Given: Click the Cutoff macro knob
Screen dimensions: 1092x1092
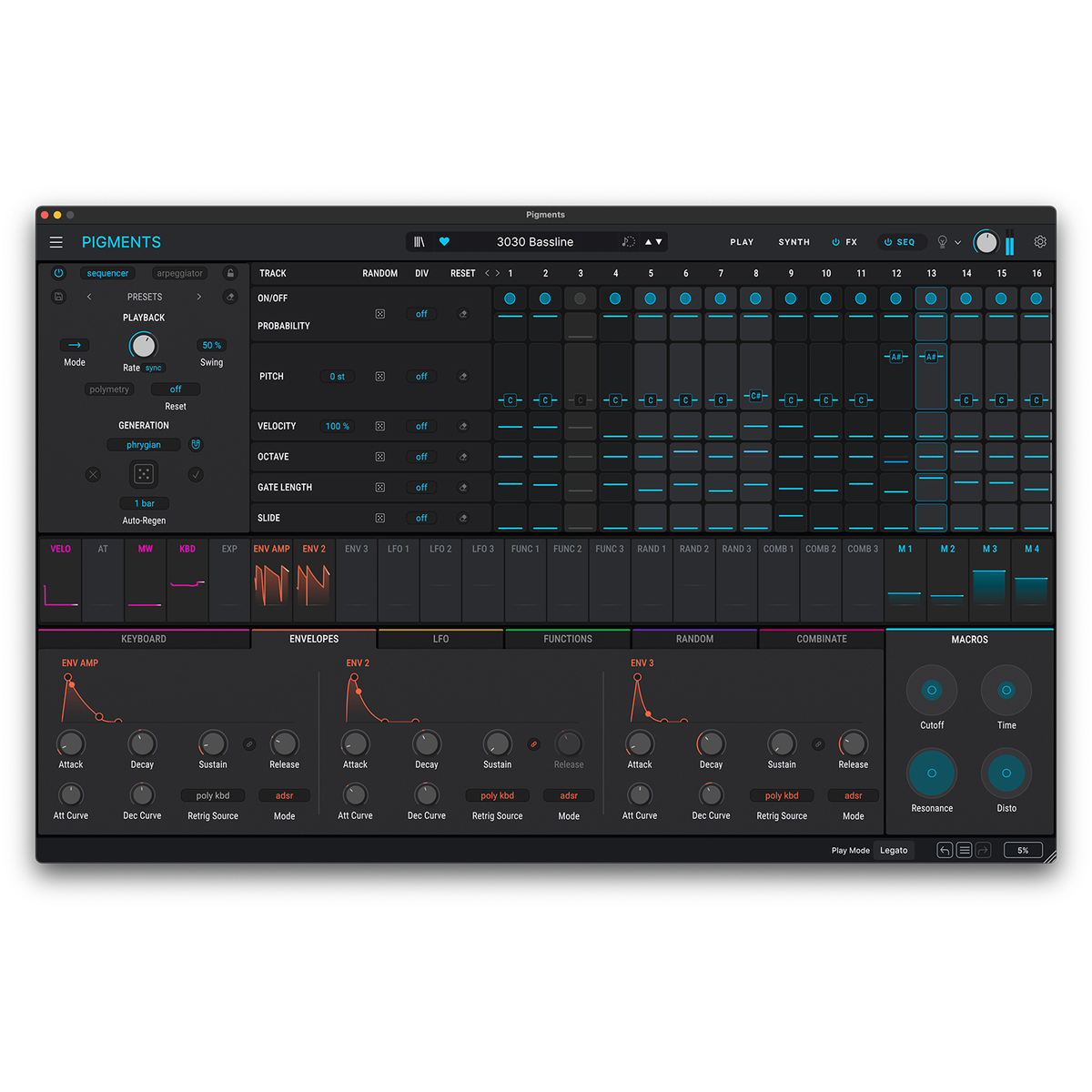Looking at the screenshot, I should click(x=931, y=691).
